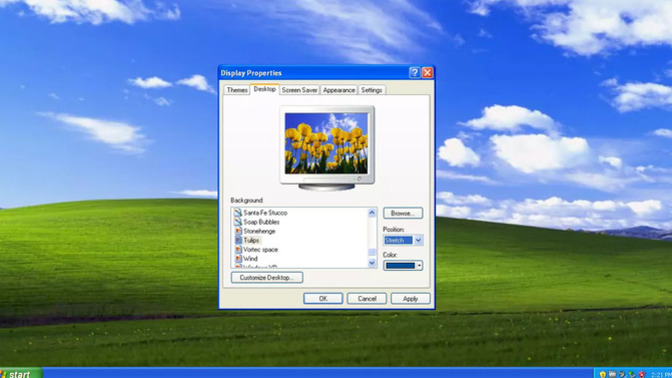The width and height of the screenshot is (672, 378).
Task: Choose Stonehenge from background list
Action: click(259, 231)
